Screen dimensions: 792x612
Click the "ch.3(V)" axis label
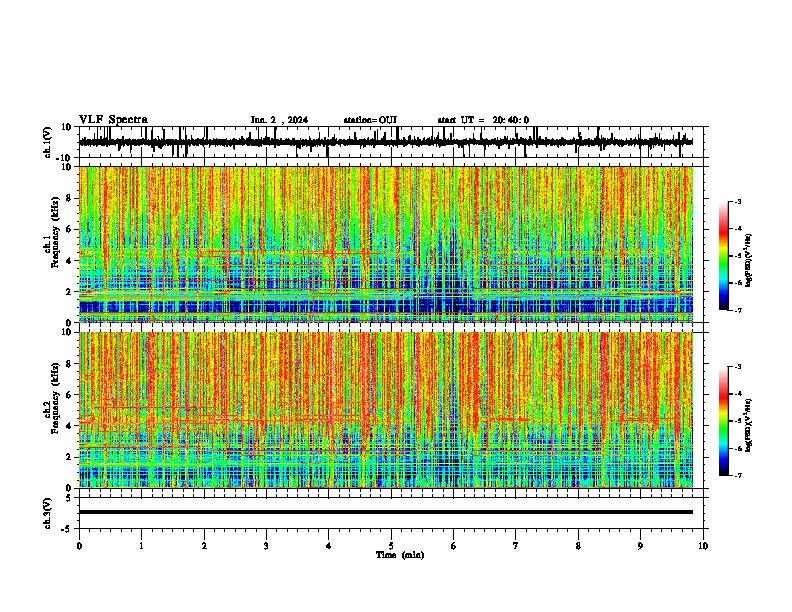click(x=48, y=513)
